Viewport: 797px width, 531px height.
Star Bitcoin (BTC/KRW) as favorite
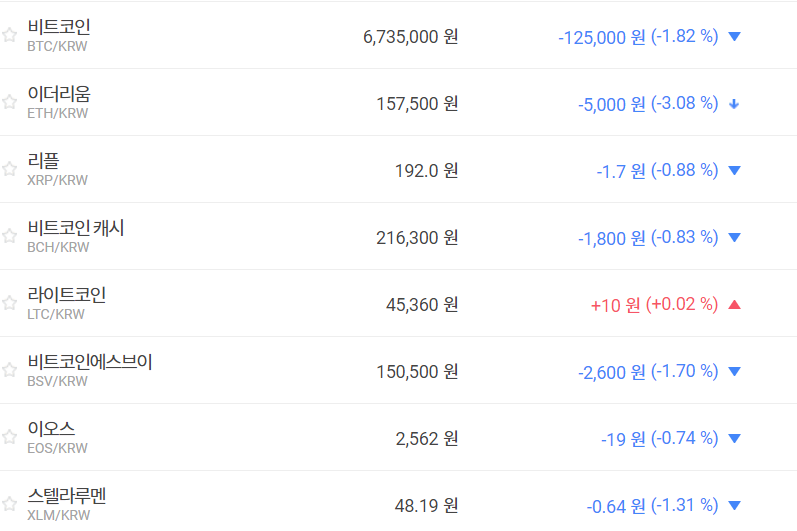click(x=10, y=35)
